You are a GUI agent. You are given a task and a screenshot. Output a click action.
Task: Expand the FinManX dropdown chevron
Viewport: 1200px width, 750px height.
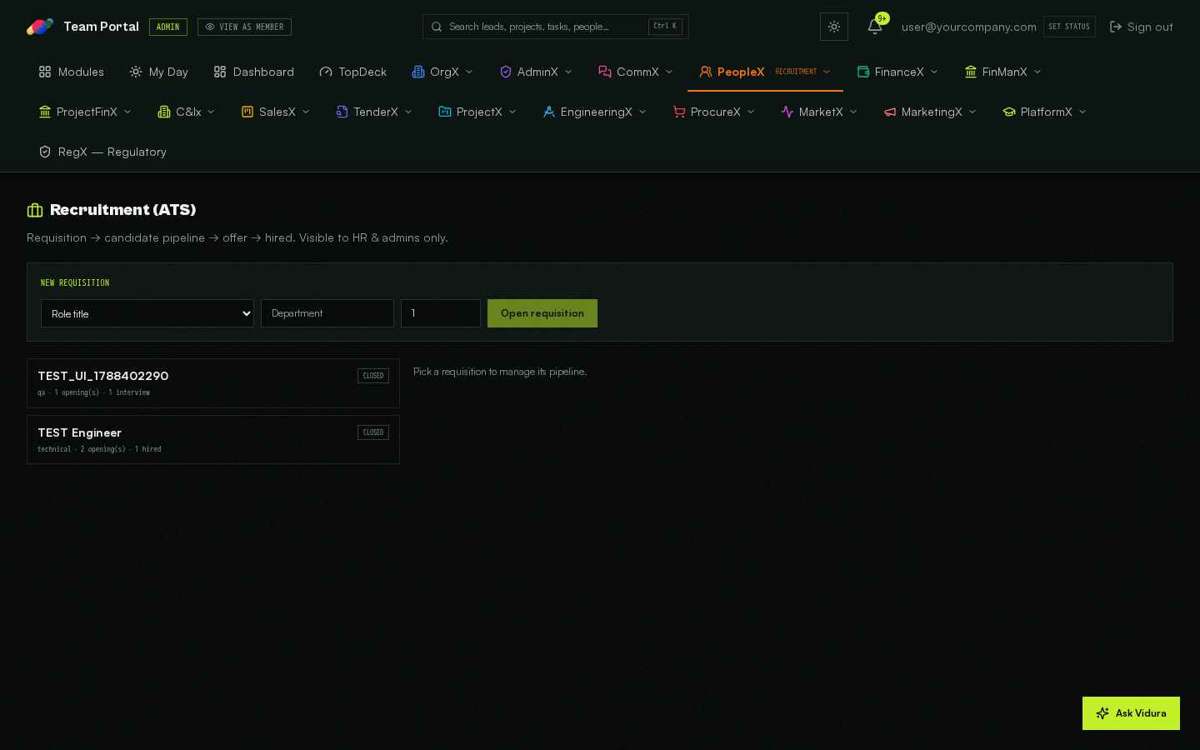1037,72
